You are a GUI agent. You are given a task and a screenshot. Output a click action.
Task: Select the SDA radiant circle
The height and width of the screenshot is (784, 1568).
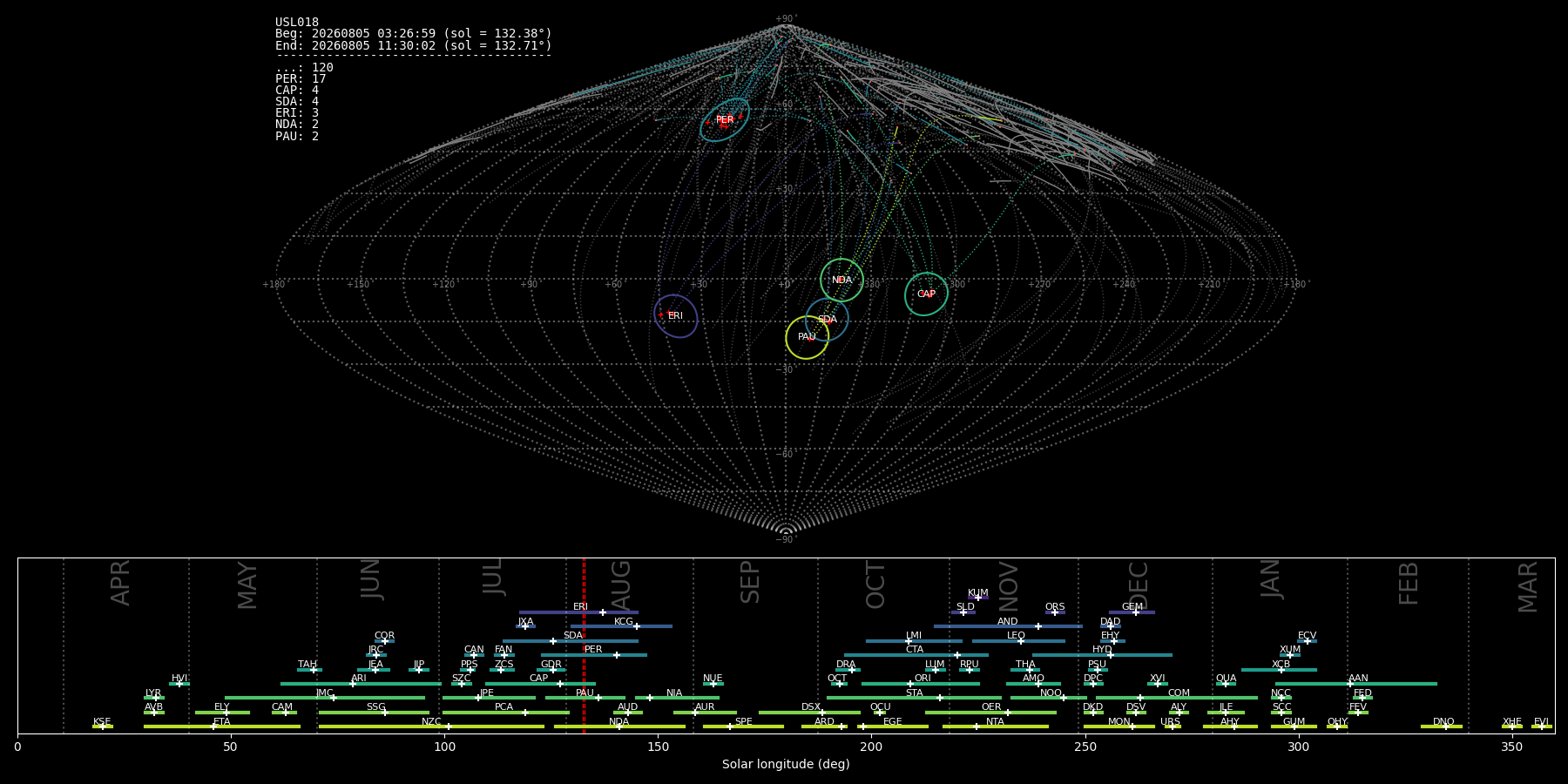pyautogui.click(x=827, y=320)
